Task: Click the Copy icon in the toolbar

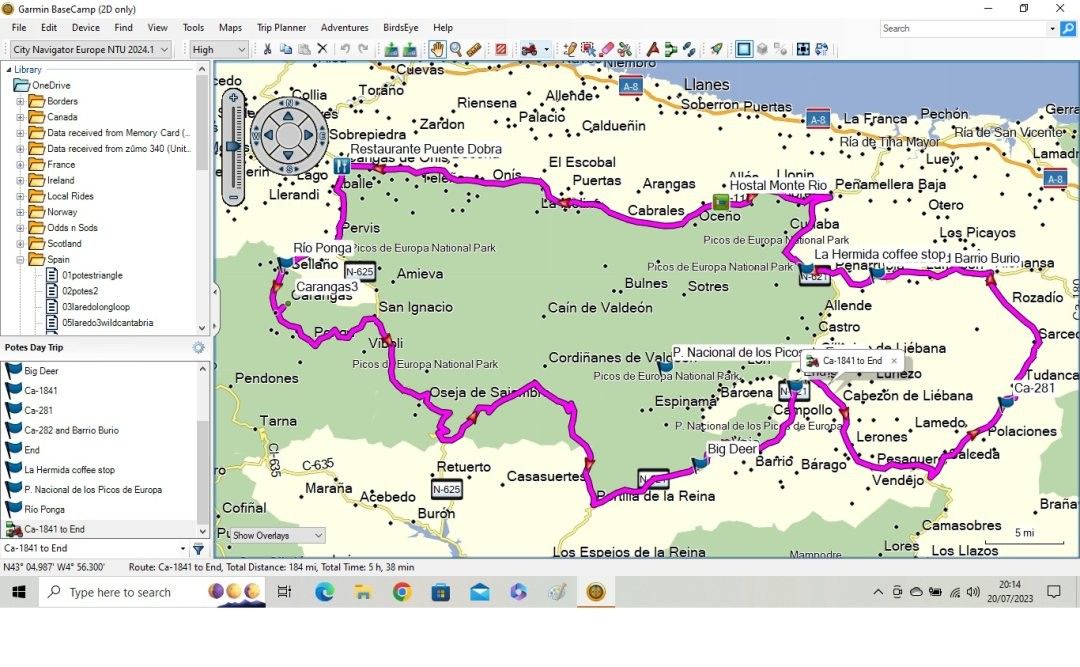Action: 285,50
